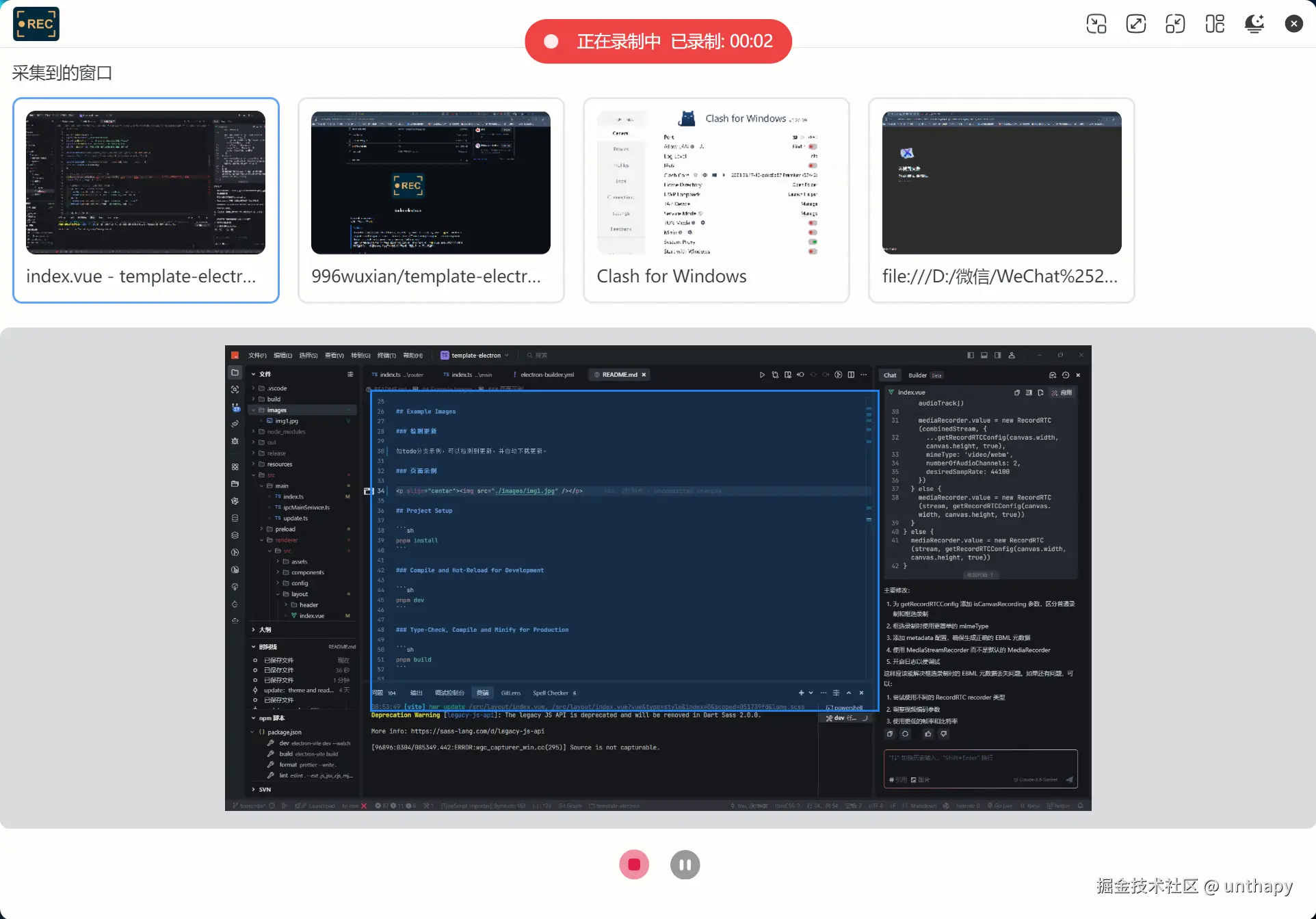Switch to the 输出 panel tab
The image size is (1316, 919).
coord(416,693)
